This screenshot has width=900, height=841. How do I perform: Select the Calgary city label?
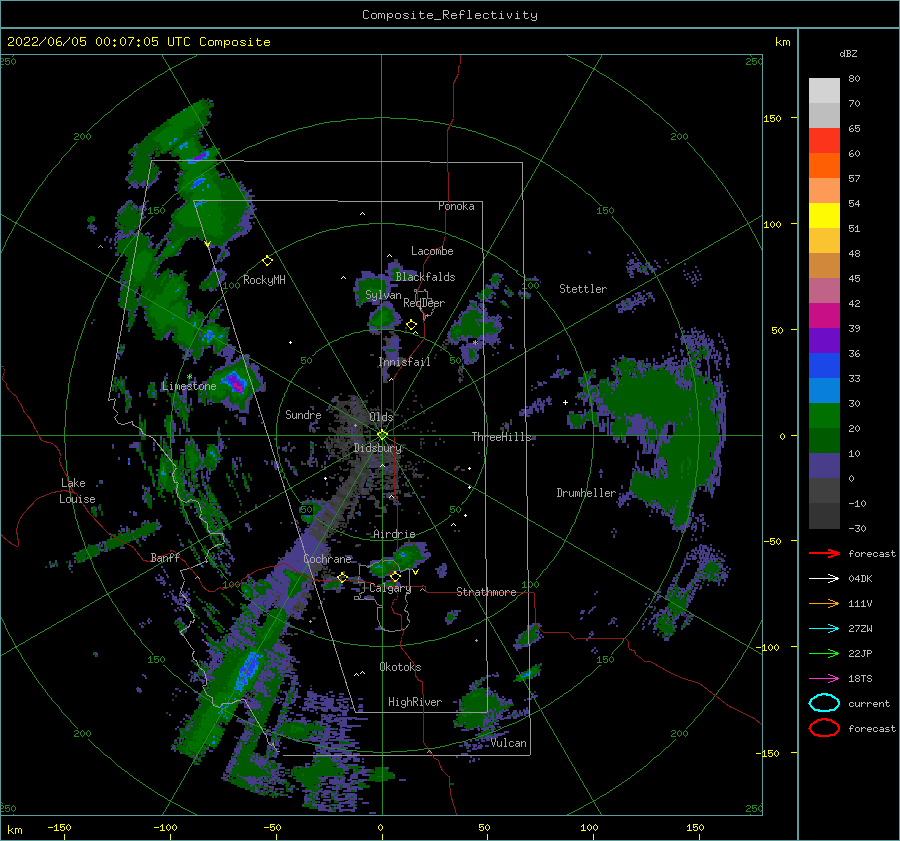tap(390, 588)
